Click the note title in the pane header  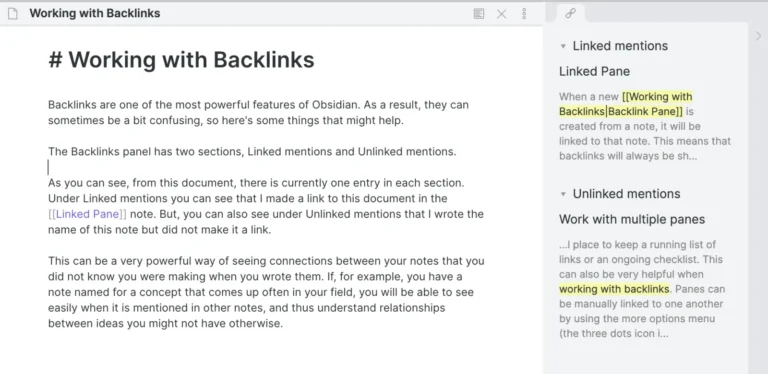(x=95, y=13)
